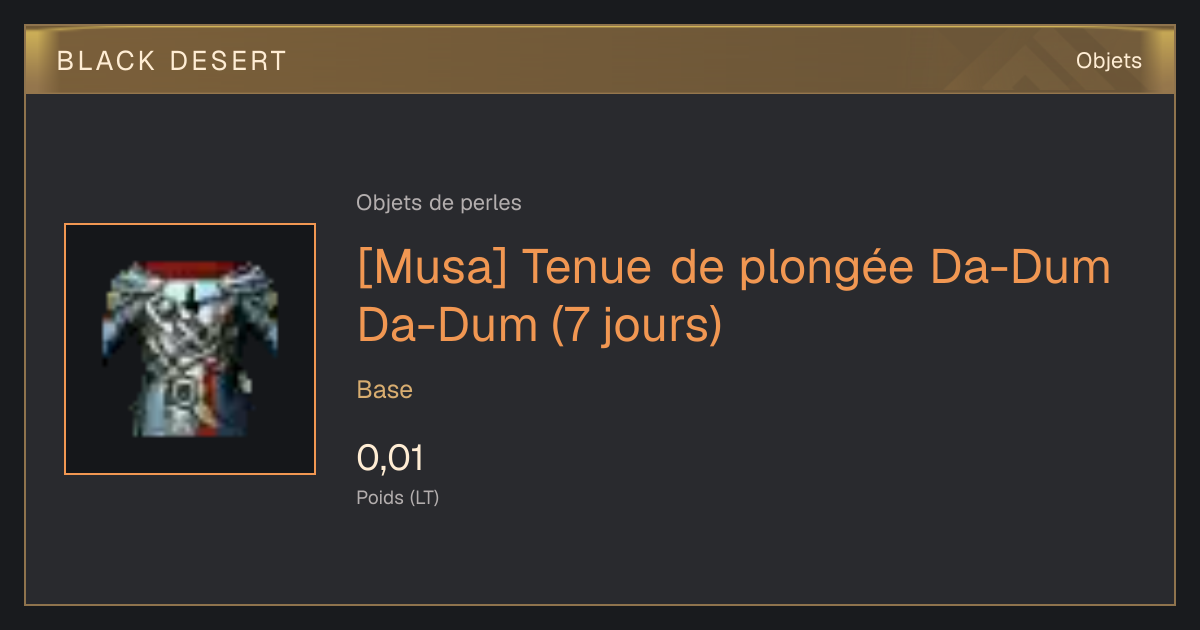Click the orange frame of the item thumbnail
Image resolution: width=1200 pixels, height=630 pixels.
point(190,225)
